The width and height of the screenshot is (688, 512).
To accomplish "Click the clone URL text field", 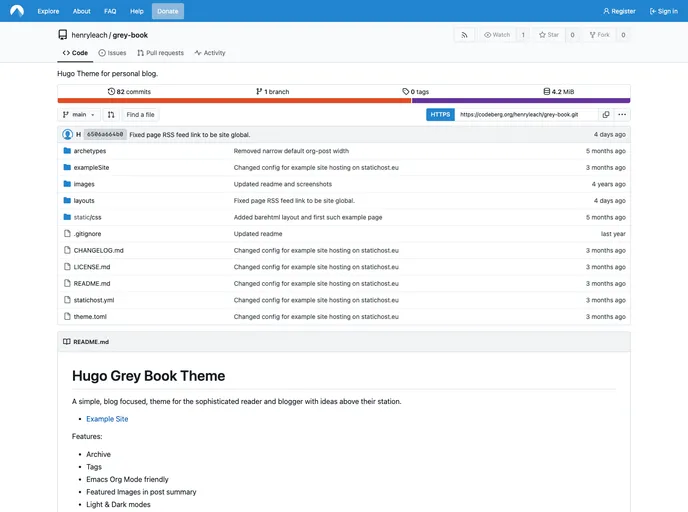I will tap(526, 115).
